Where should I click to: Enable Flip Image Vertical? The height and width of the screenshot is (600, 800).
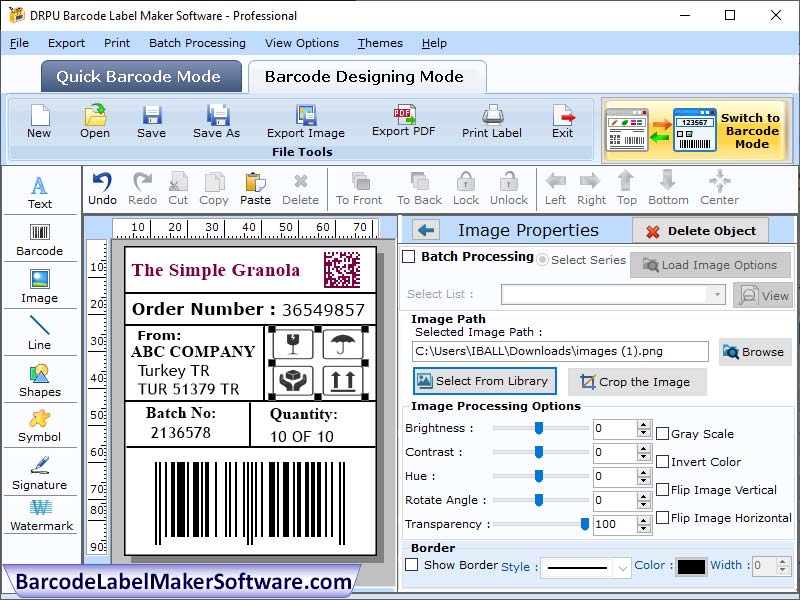pyautogui.click(x=665, y=490)
